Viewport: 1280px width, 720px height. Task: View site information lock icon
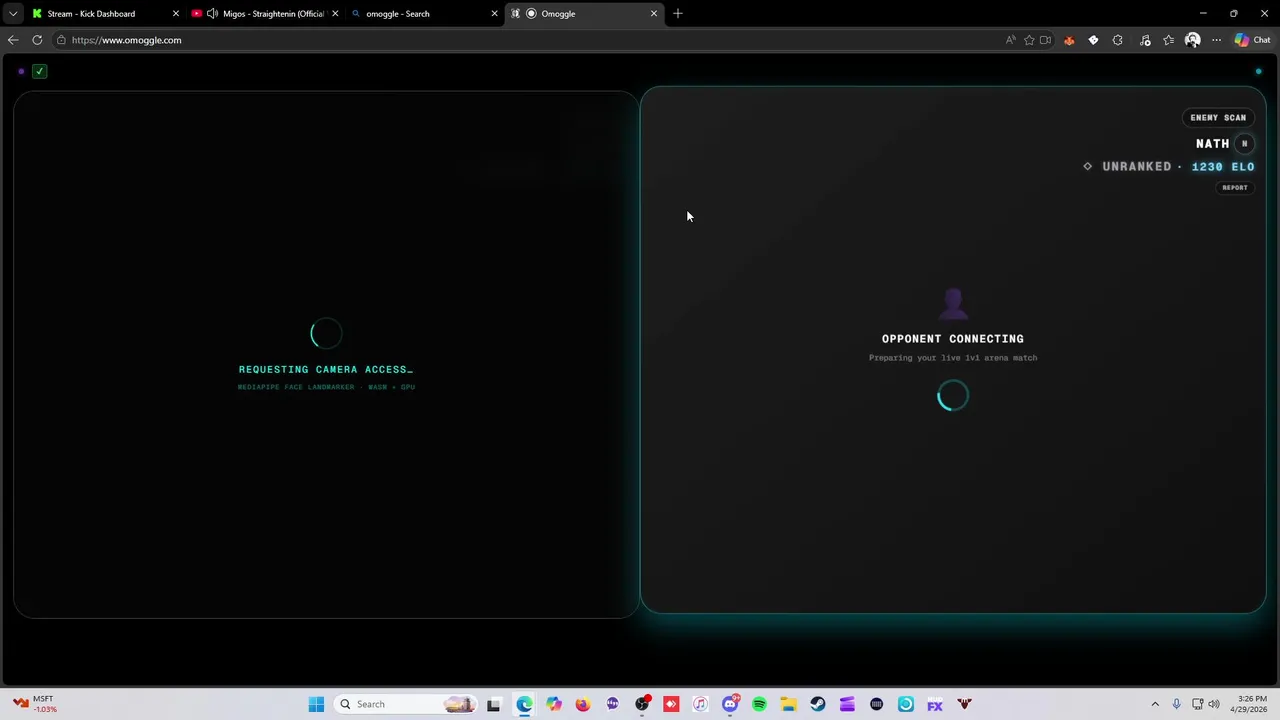(x=61, y=40)
